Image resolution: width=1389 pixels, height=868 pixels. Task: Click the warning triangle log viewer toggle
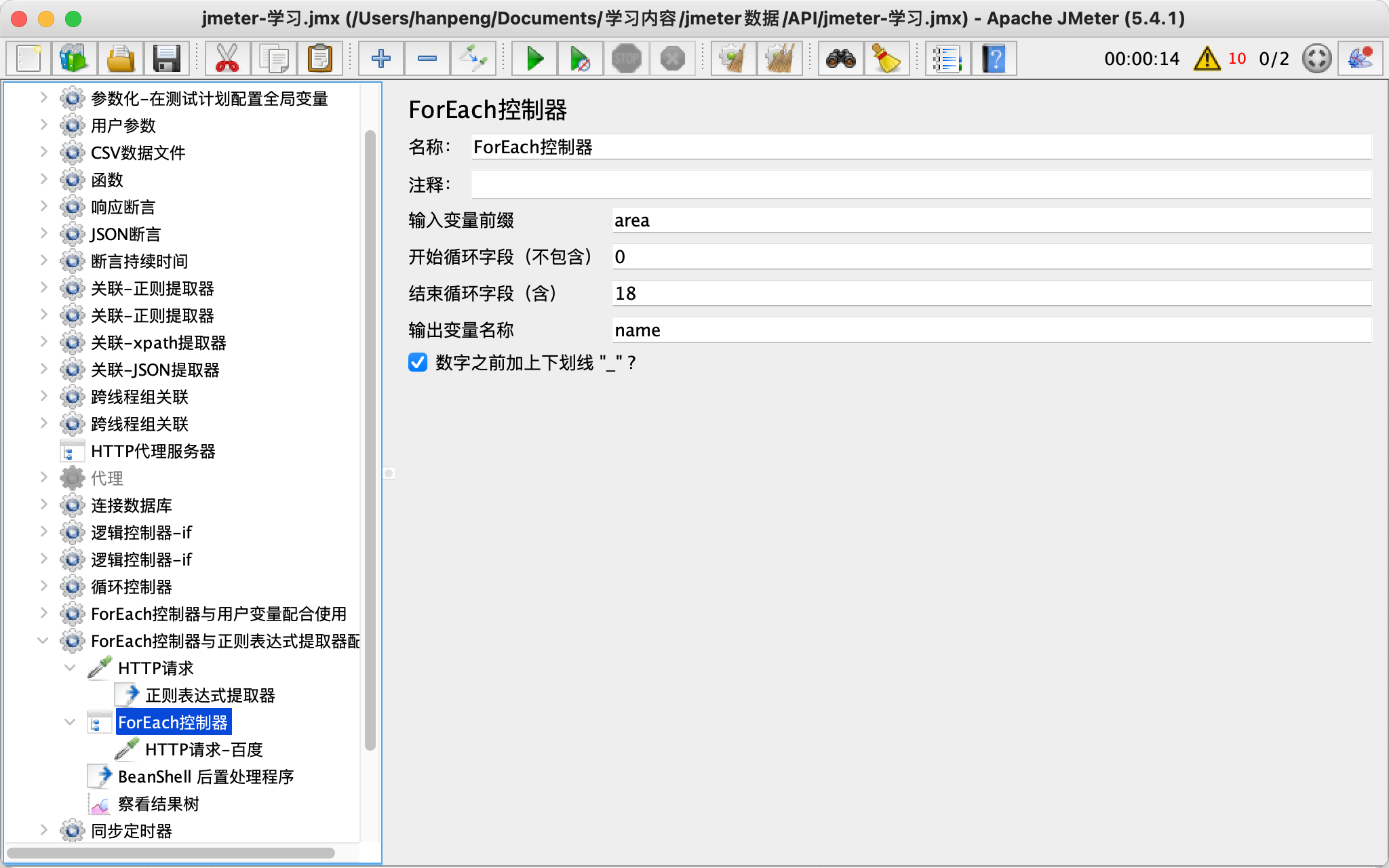[x=1207, y=59]
